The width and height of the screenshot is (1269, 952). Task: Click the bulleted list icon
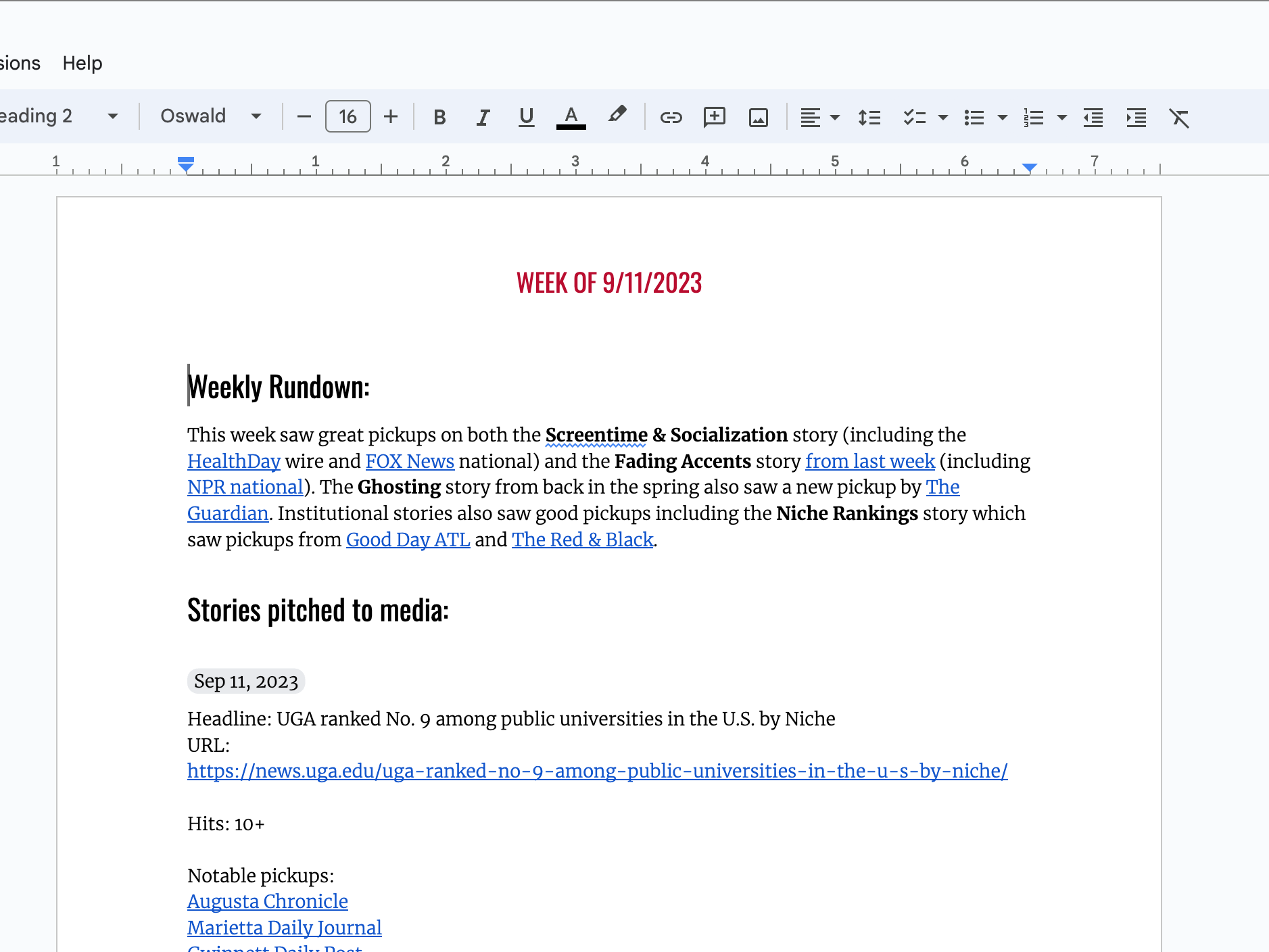[x=974, y=117]
